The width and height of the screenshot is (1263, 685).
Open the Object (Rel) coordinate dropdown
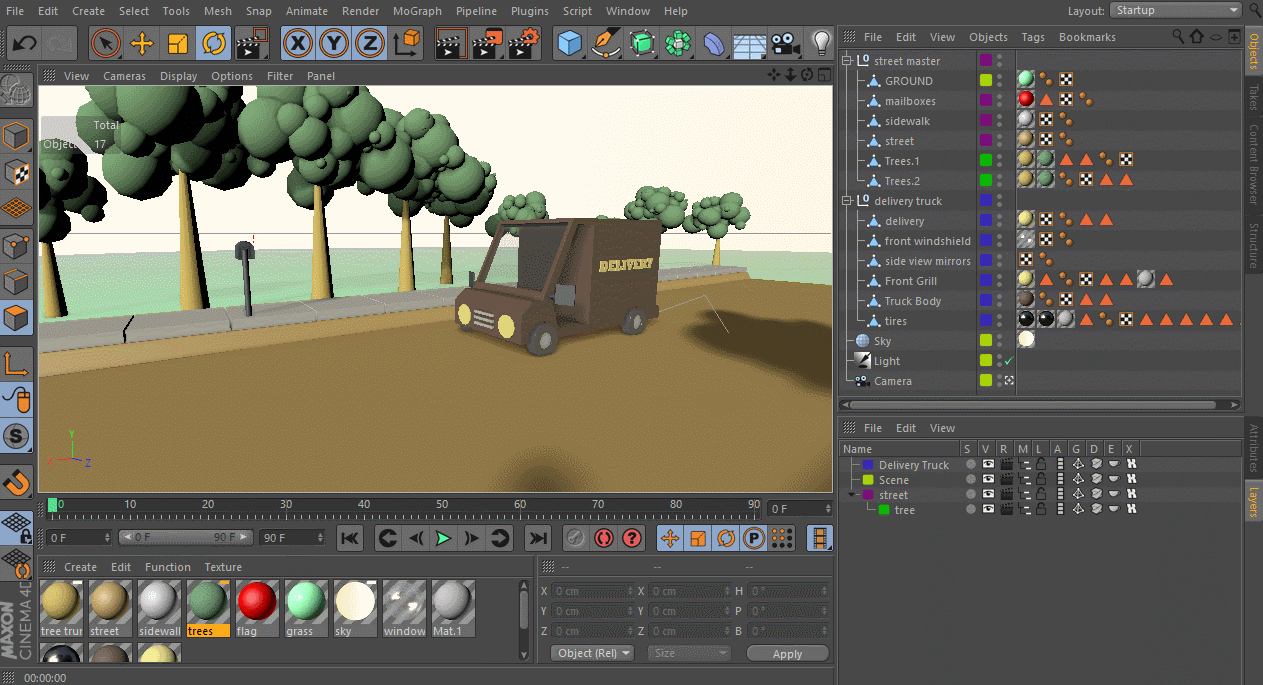(x=592, y=653)
